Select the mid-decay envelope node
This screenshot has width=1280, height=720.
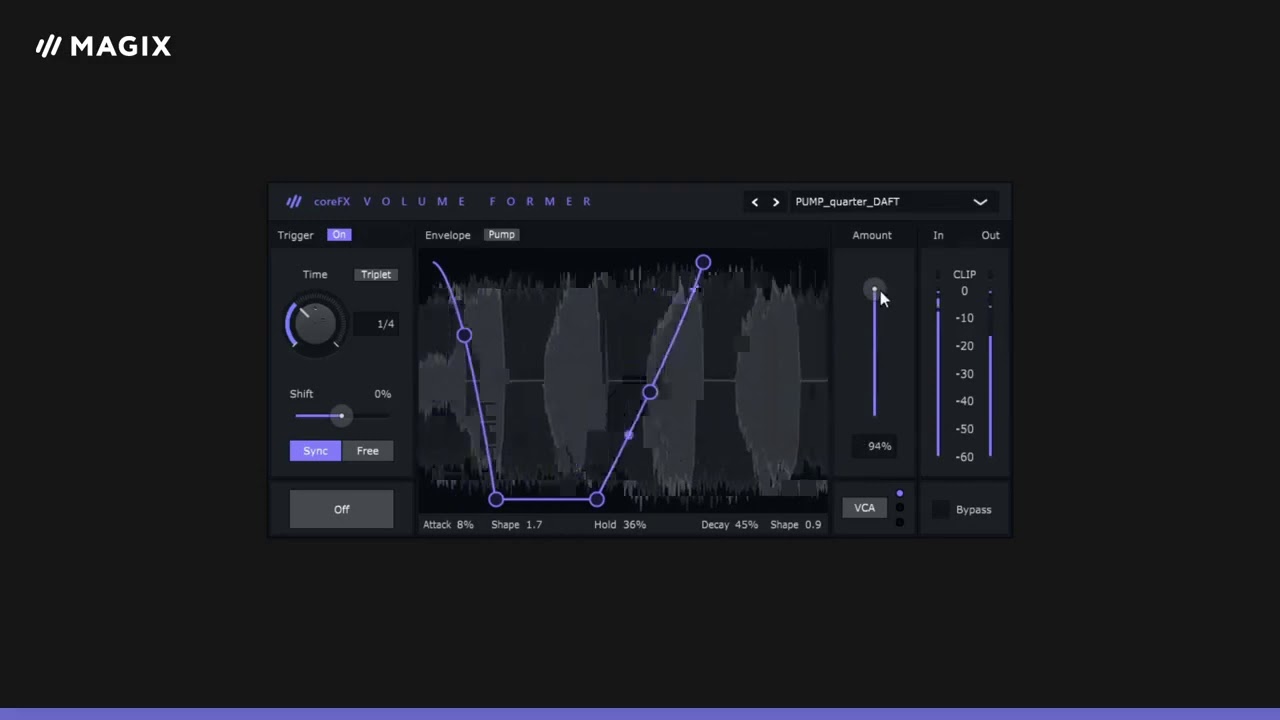pyautogui.click(x=650, y=392)
